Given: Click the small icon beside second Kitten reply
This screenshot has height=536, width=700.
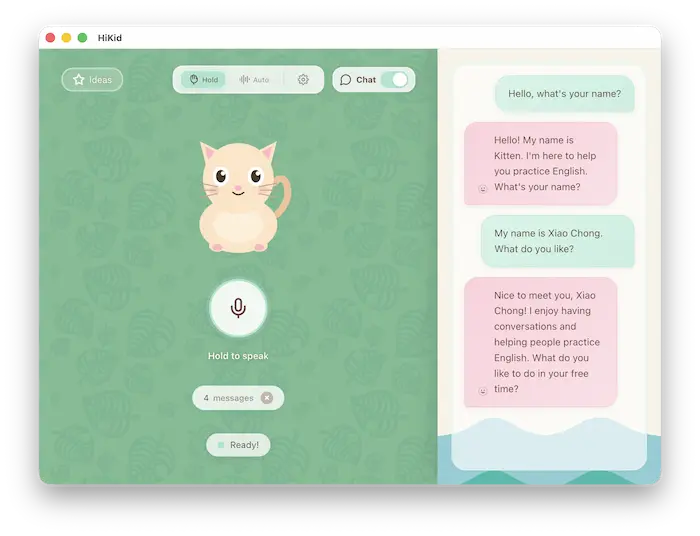Looking at the screenshot, I should tap(483, 391).
